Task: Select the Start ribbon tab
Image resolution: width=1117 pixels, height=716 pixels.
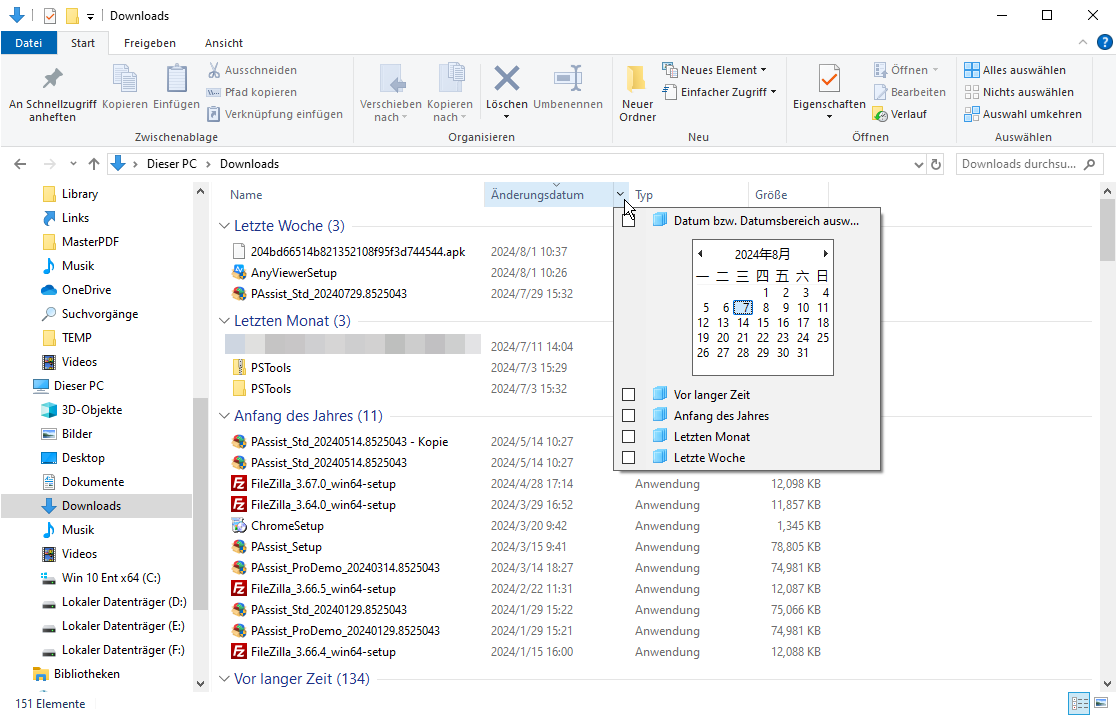Action: tap(83, 43)
